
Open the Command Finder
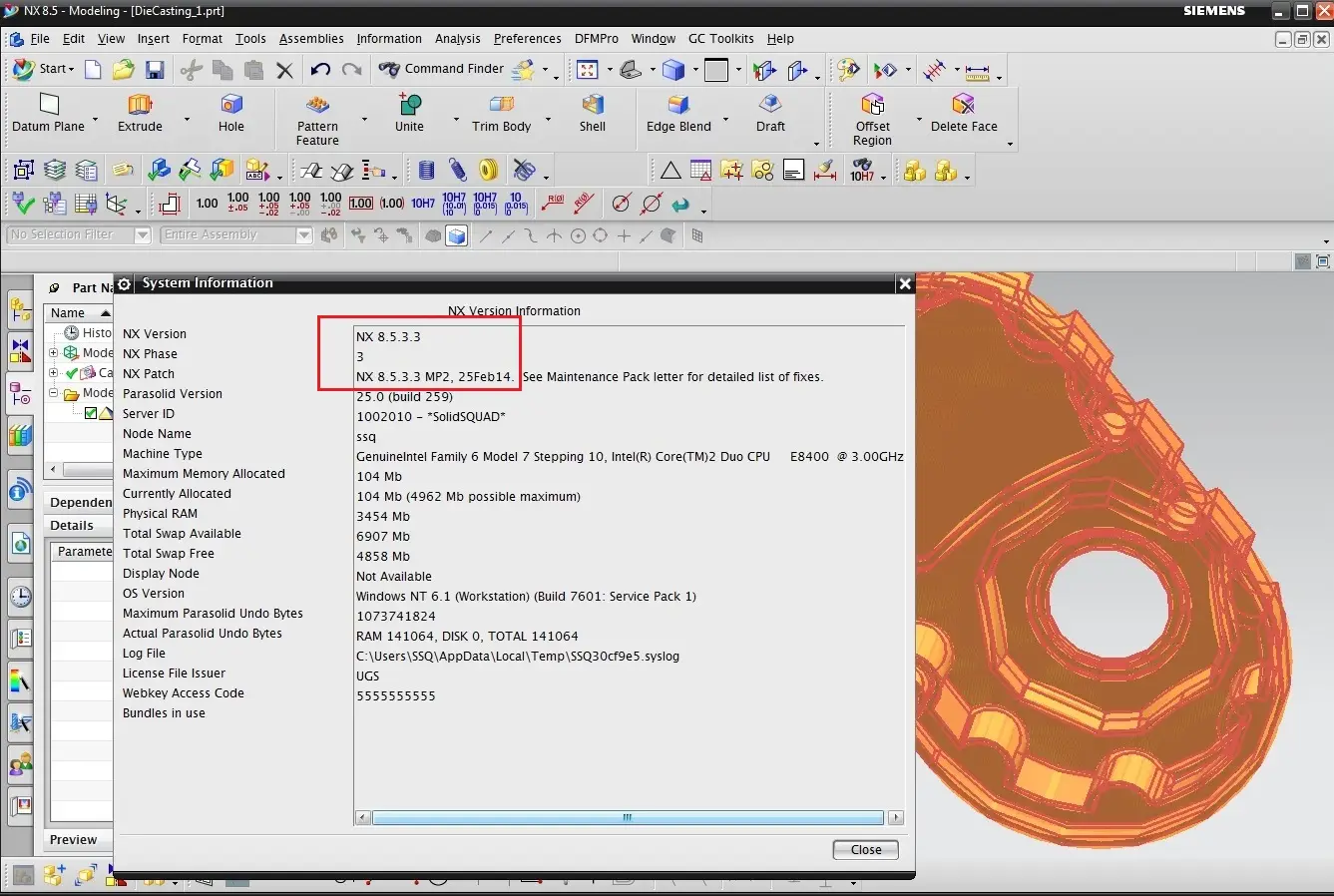click(x=442, y=69)
